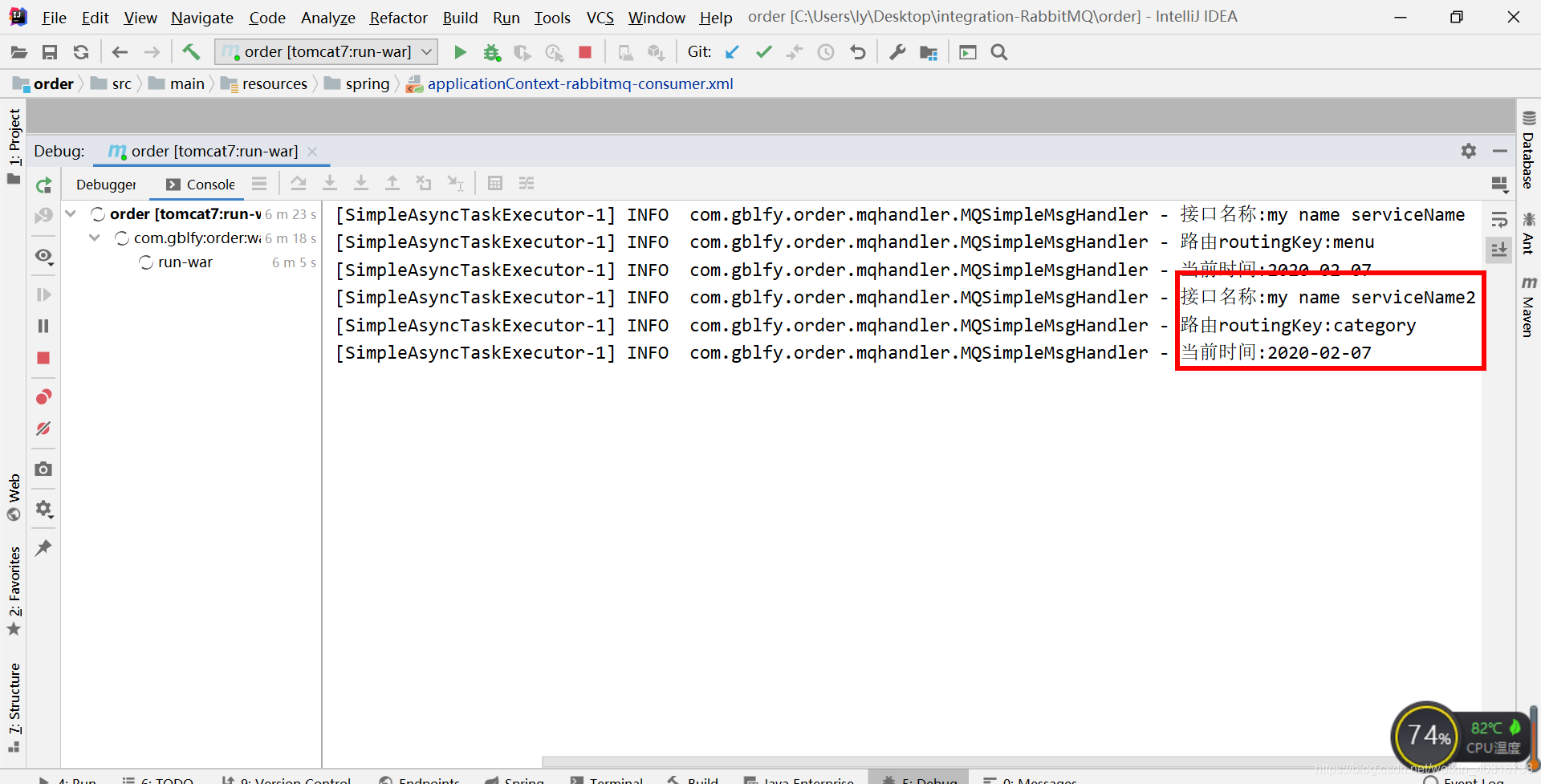Image resolution: width=1541 pixels, height=784 pixels.
Task: Toggle soft-wrap in console gutter
Action: pyautogui.click(x=1498, y=219)
